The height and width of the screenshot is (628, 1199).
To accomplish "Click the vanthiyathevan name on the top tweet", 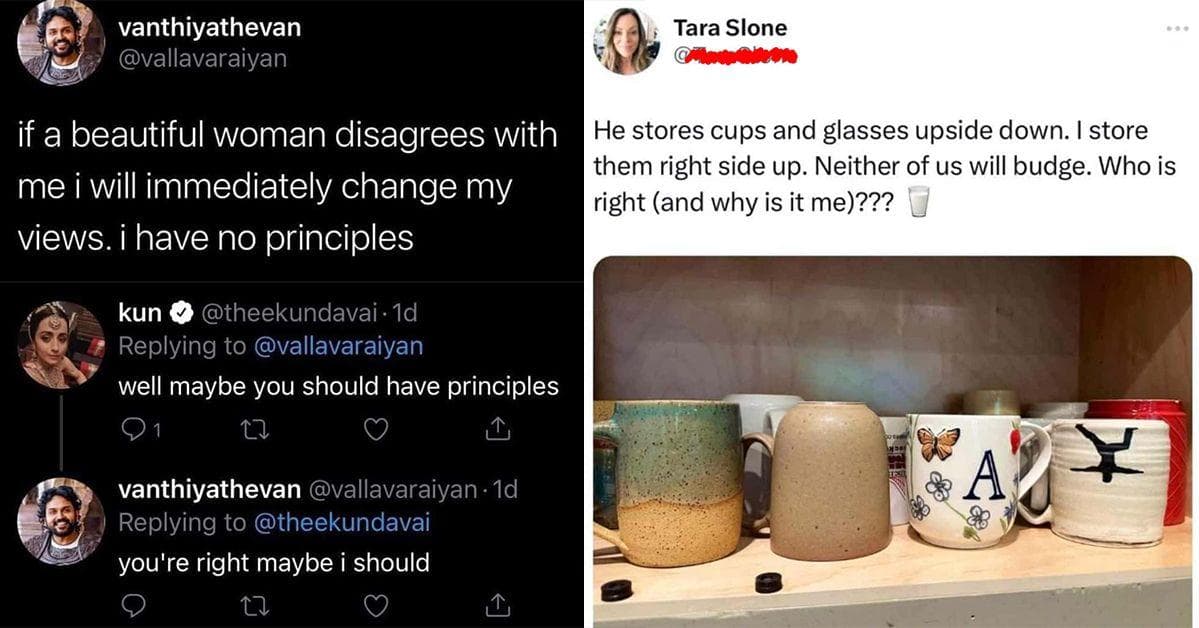I will (x=210, y=28).
